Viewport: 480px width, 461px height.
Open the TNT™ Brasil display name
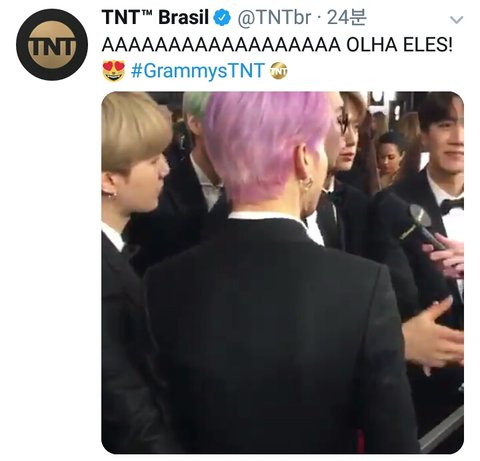coord(155,17)
